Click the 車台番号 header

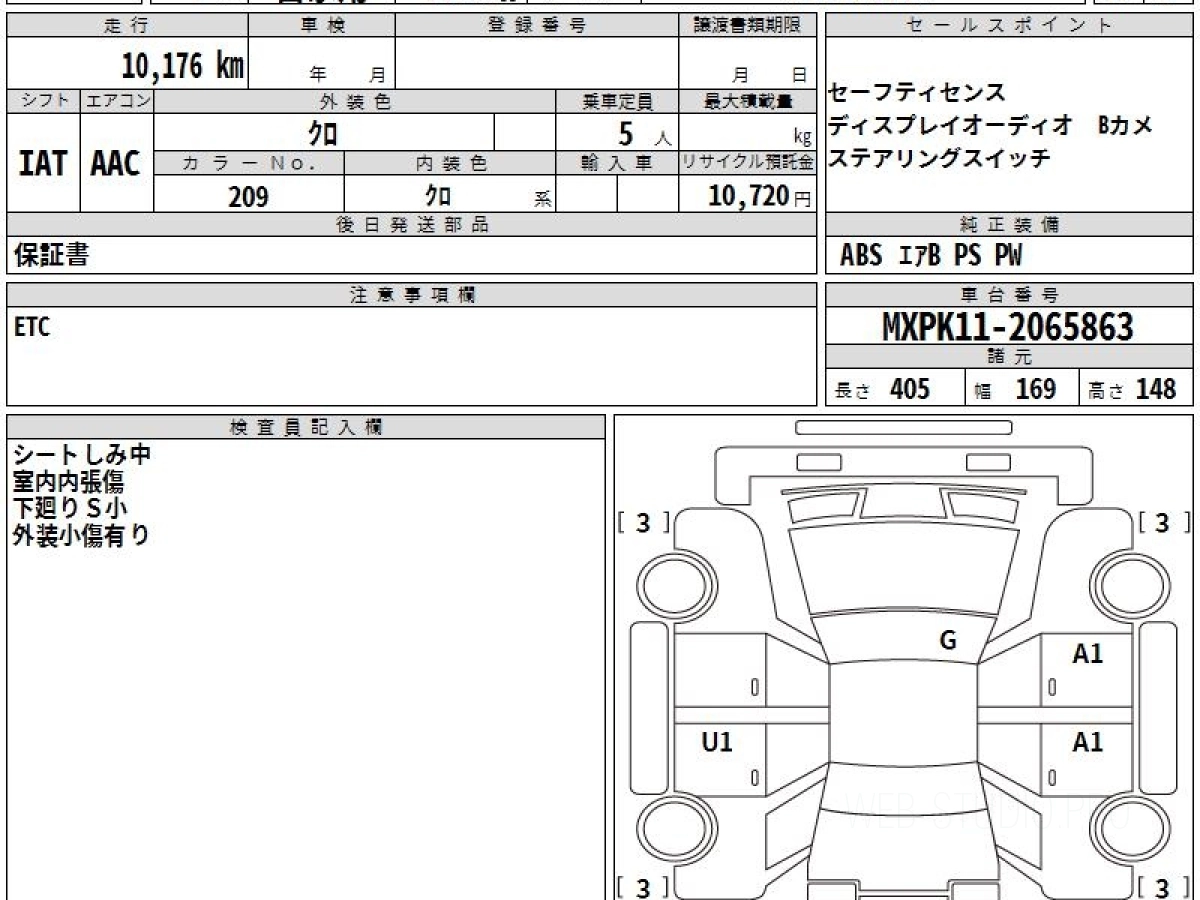coord(1010,295)
